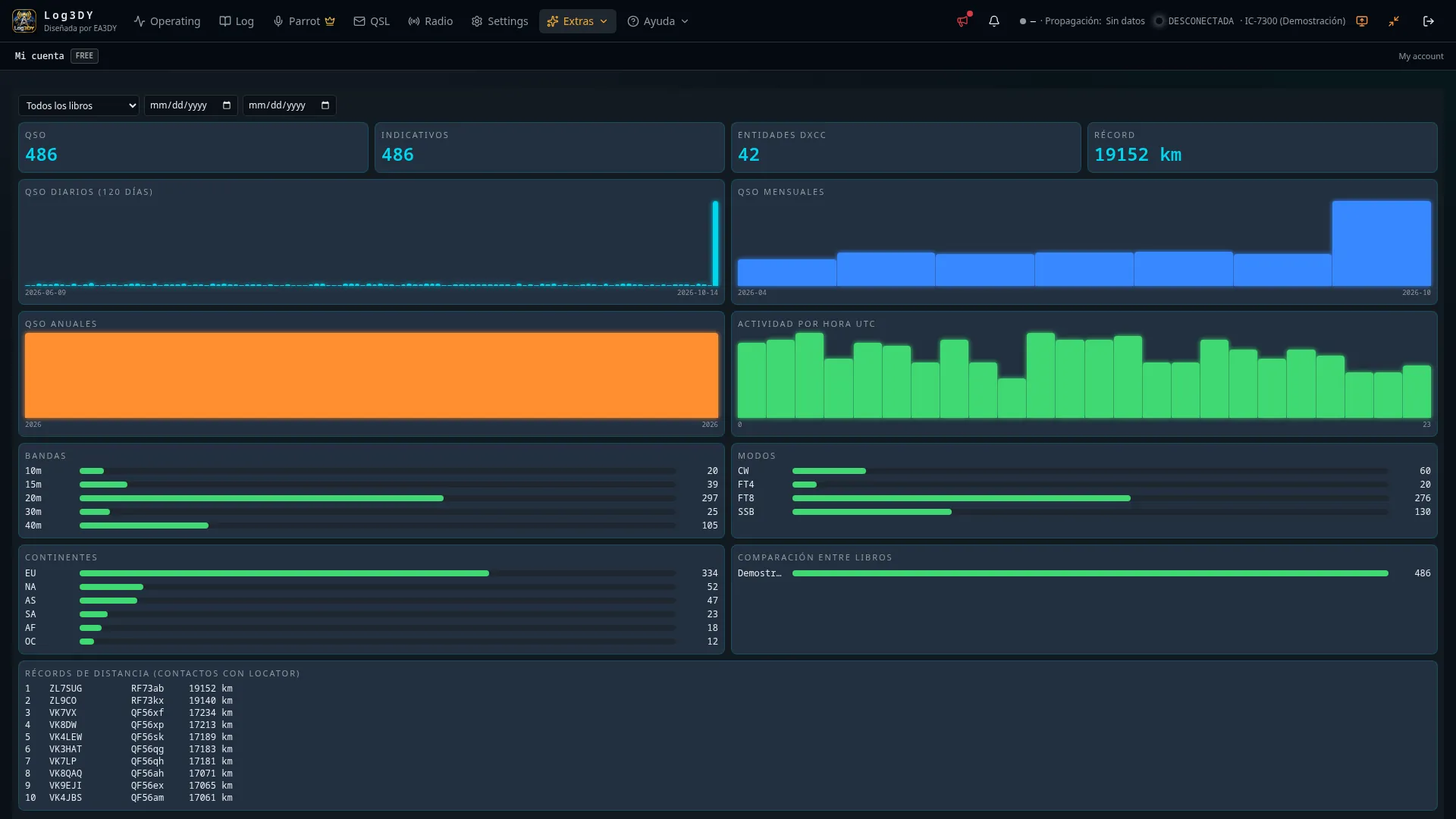The image size is (1456, 819).
Task: Open the QSL section
Action: coord(372,21)
